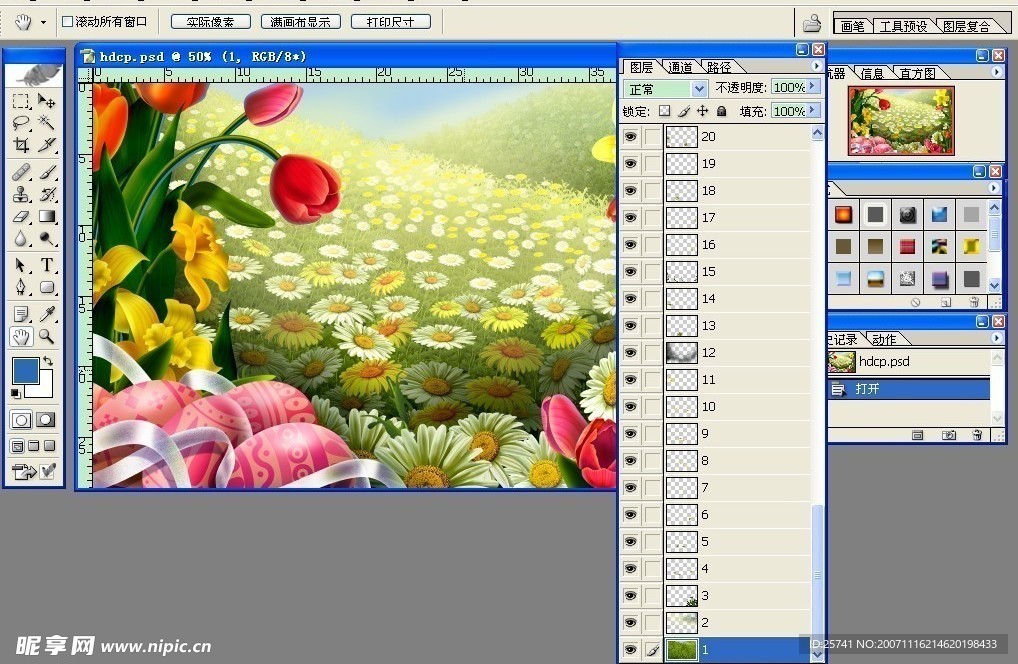Screen dimensions: 1018x664
Task: Click the 实际像素 button
Action: [210, 21]
